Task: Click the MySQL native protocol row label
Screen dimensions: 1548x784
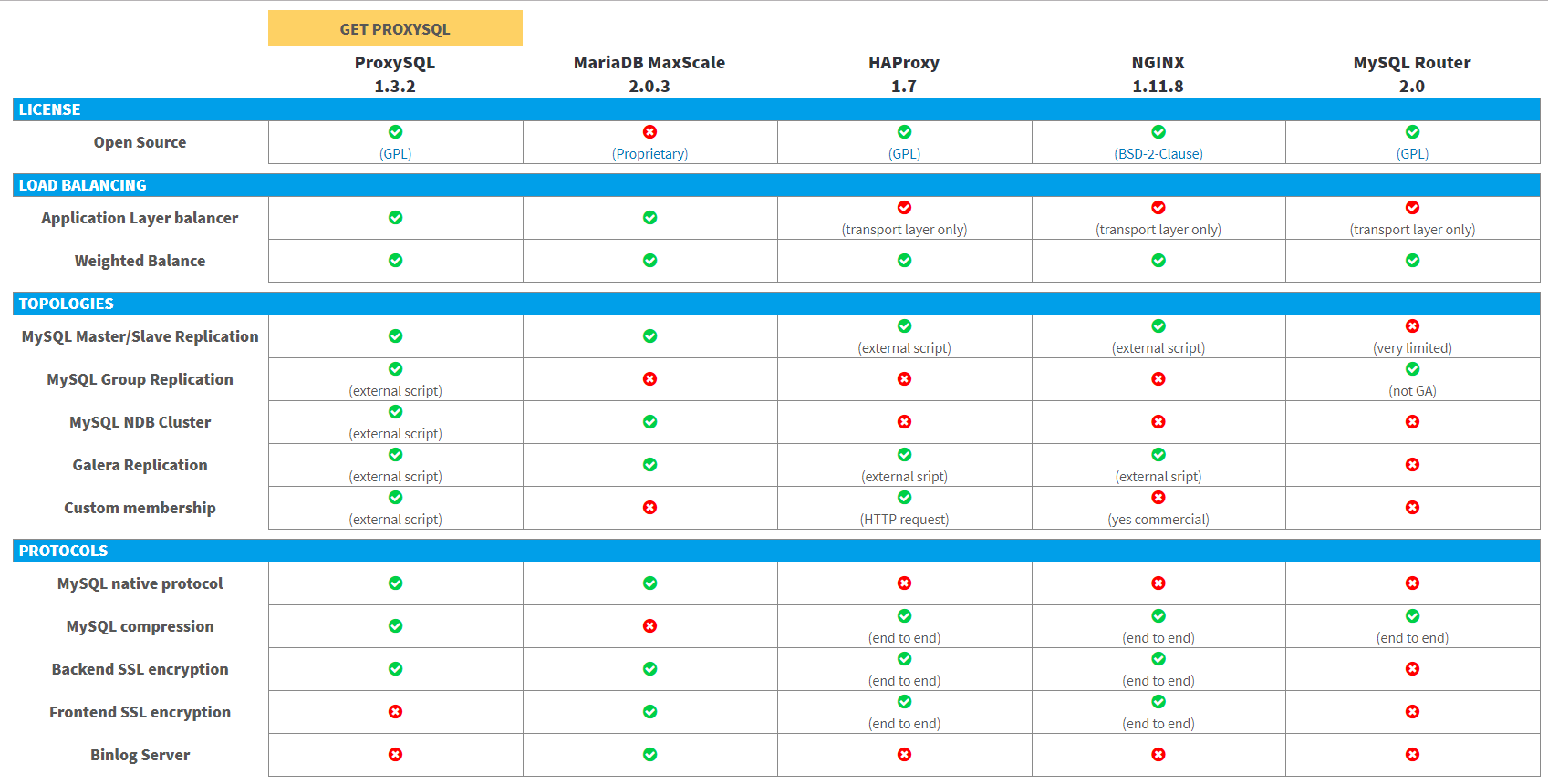Action: point(140,583)
